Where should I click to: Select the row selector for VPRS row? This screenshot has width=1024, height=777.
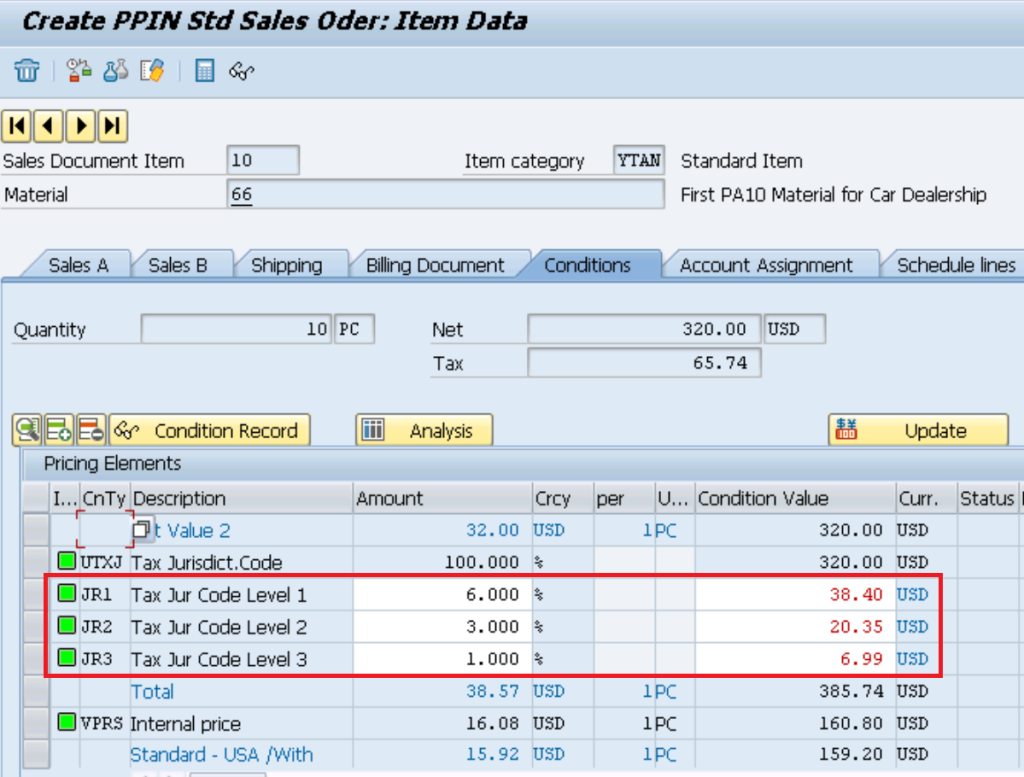point(34,723)
